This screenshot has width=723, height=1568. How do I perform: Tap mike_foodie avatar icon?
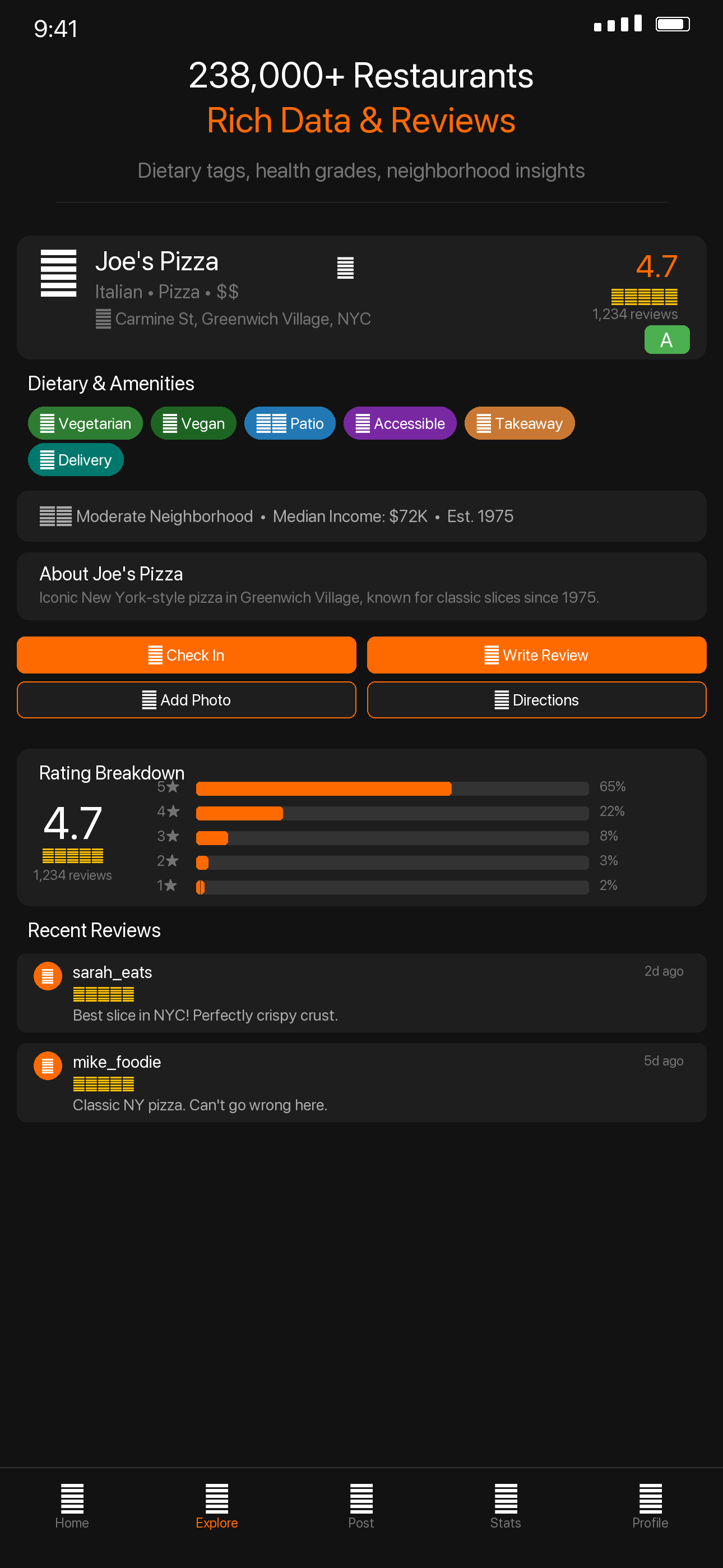click(x=48, y=1066)
